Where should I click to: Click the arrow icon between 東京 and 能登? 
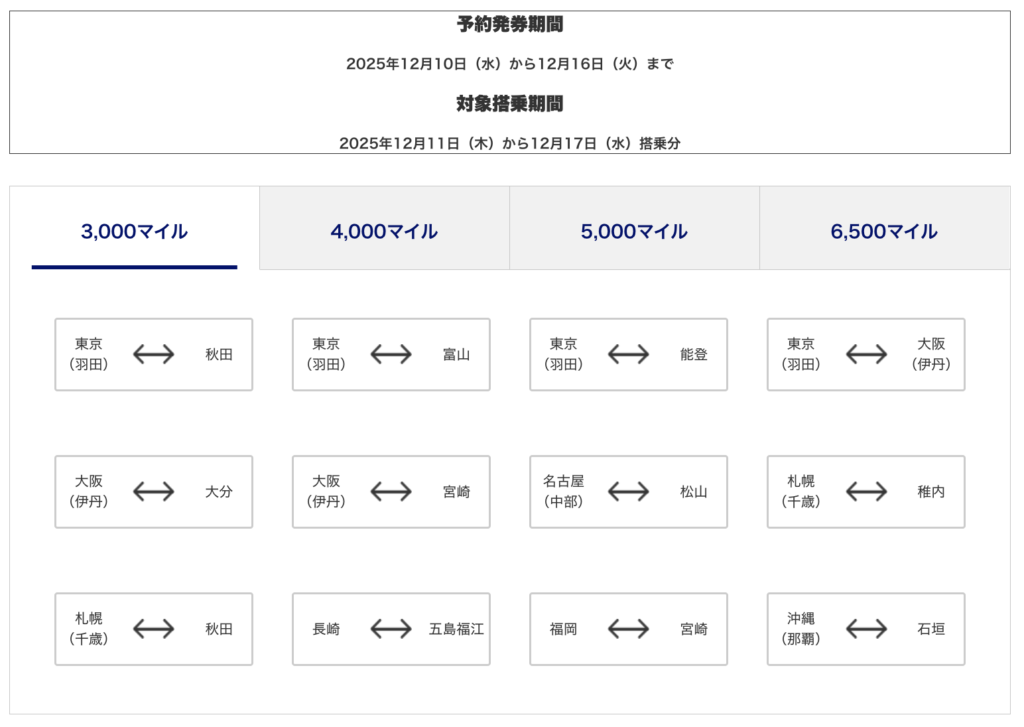pyautogui.click(x=628, y=355)
